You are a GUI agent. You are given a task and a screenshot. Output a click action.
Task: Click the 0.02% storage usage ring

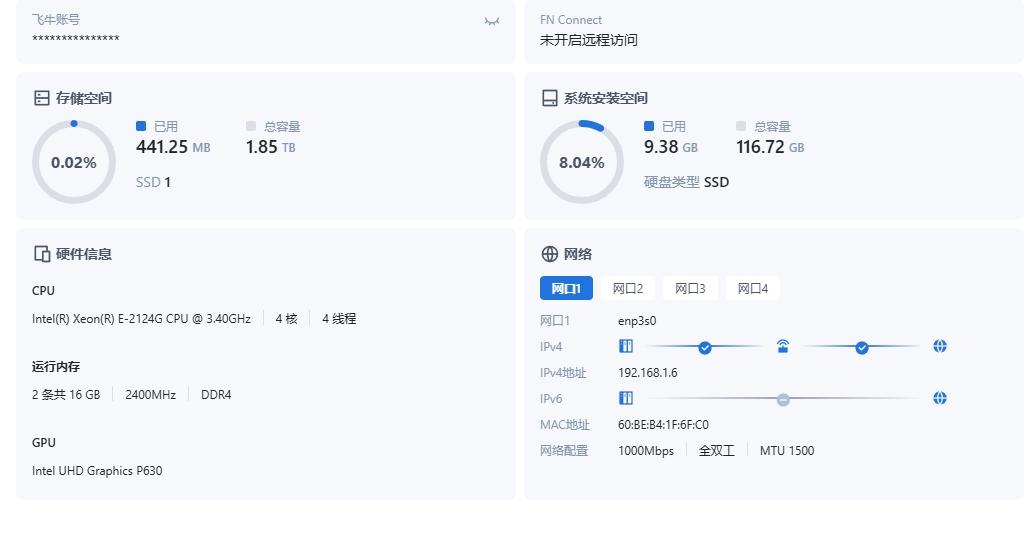[x=74, y=162]
